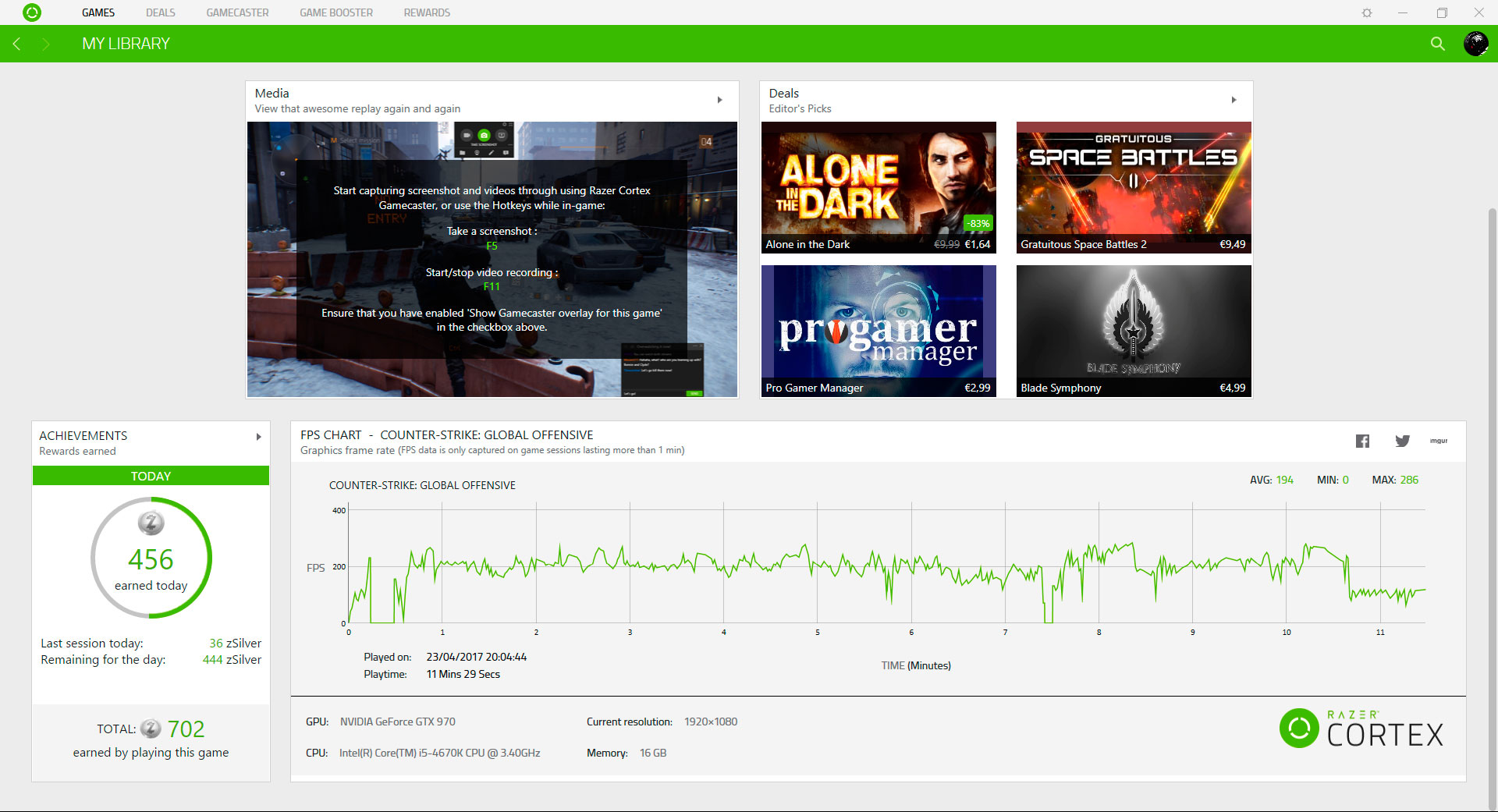Click the Razer Cortex branding logo
The image size is (1498, 812).
pos(1361,729)
